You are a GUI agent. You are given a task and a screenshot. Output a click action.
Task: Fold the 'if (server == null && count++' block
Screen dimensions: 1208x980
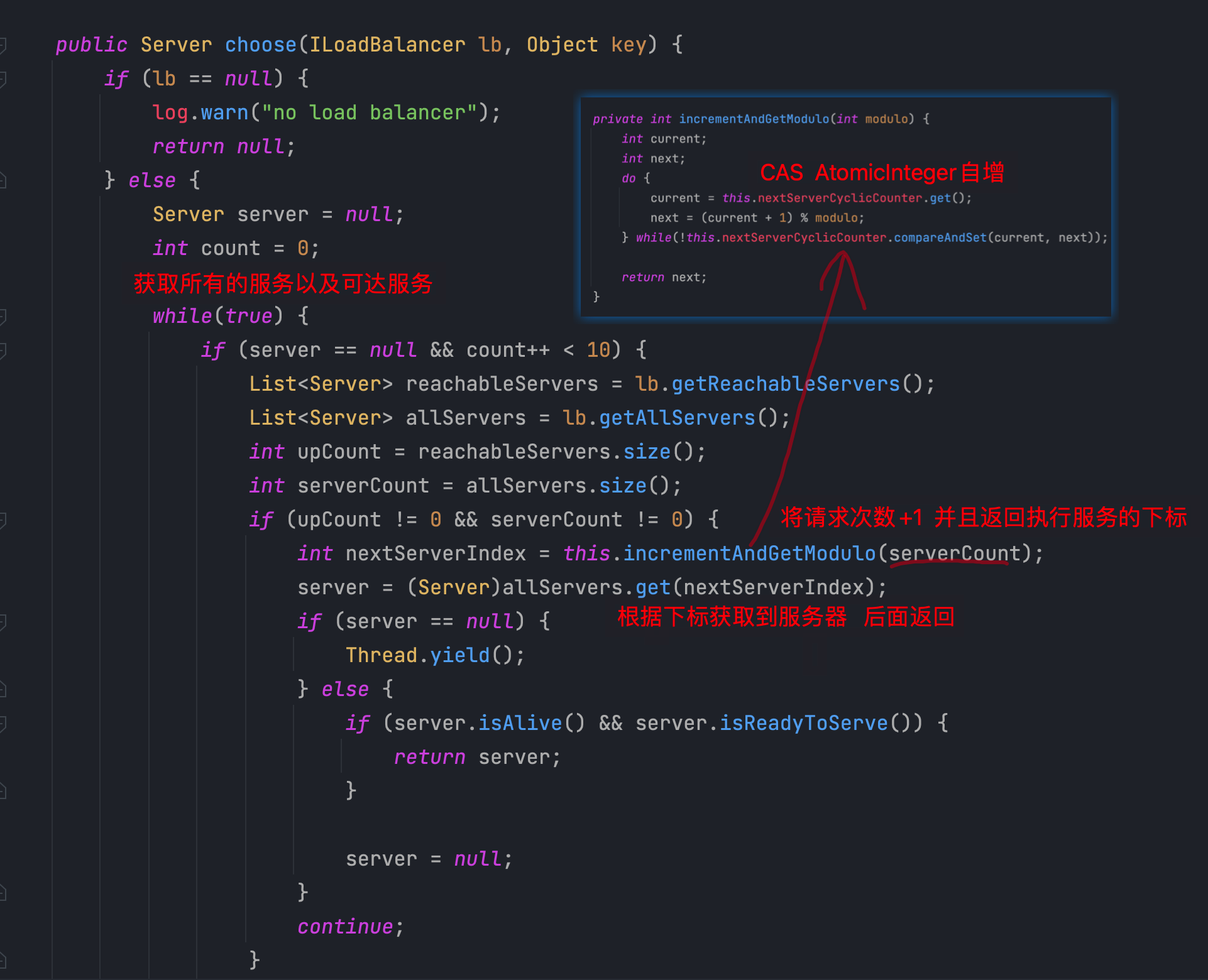pos(3,351)
